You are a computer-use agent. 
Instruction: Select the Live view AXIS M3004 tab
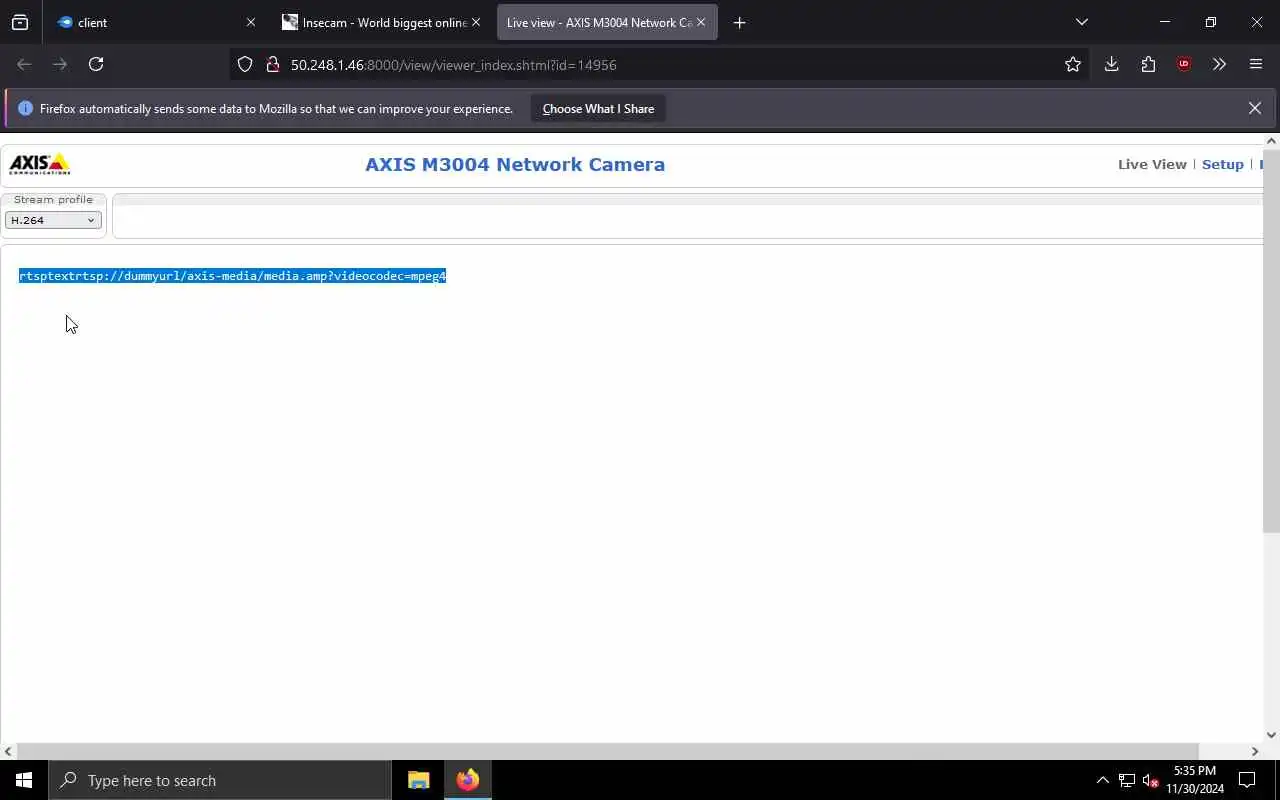607,22
